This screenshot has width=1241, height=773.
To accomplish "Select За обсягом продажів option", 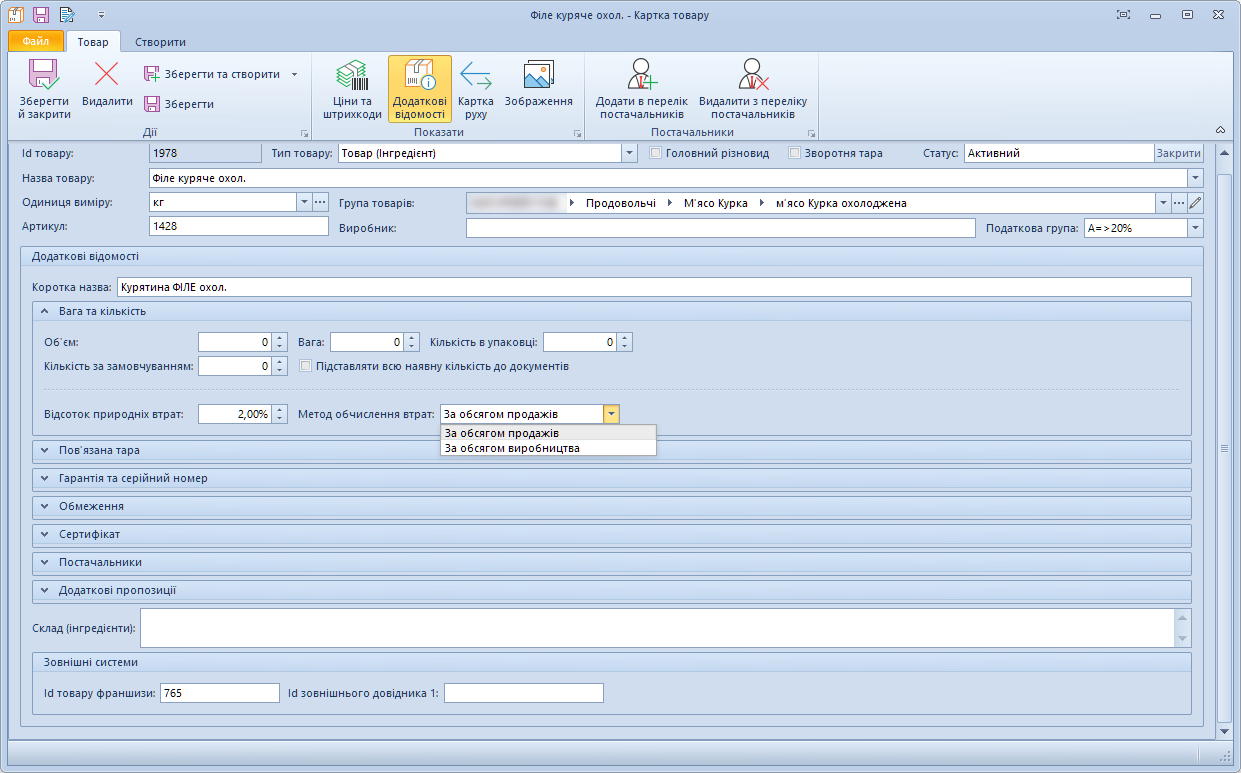I will 548,433.
